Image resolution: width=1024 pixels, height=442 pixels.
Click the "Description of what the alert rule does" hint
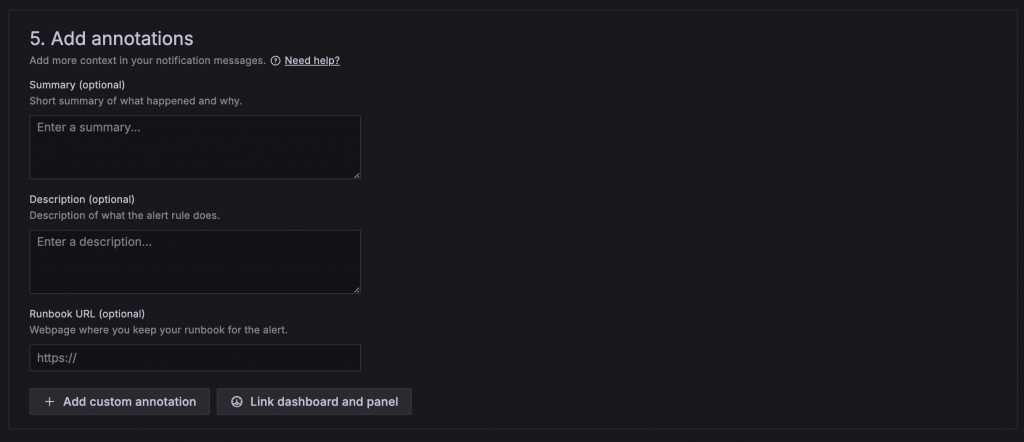click(x=125, y=215)
